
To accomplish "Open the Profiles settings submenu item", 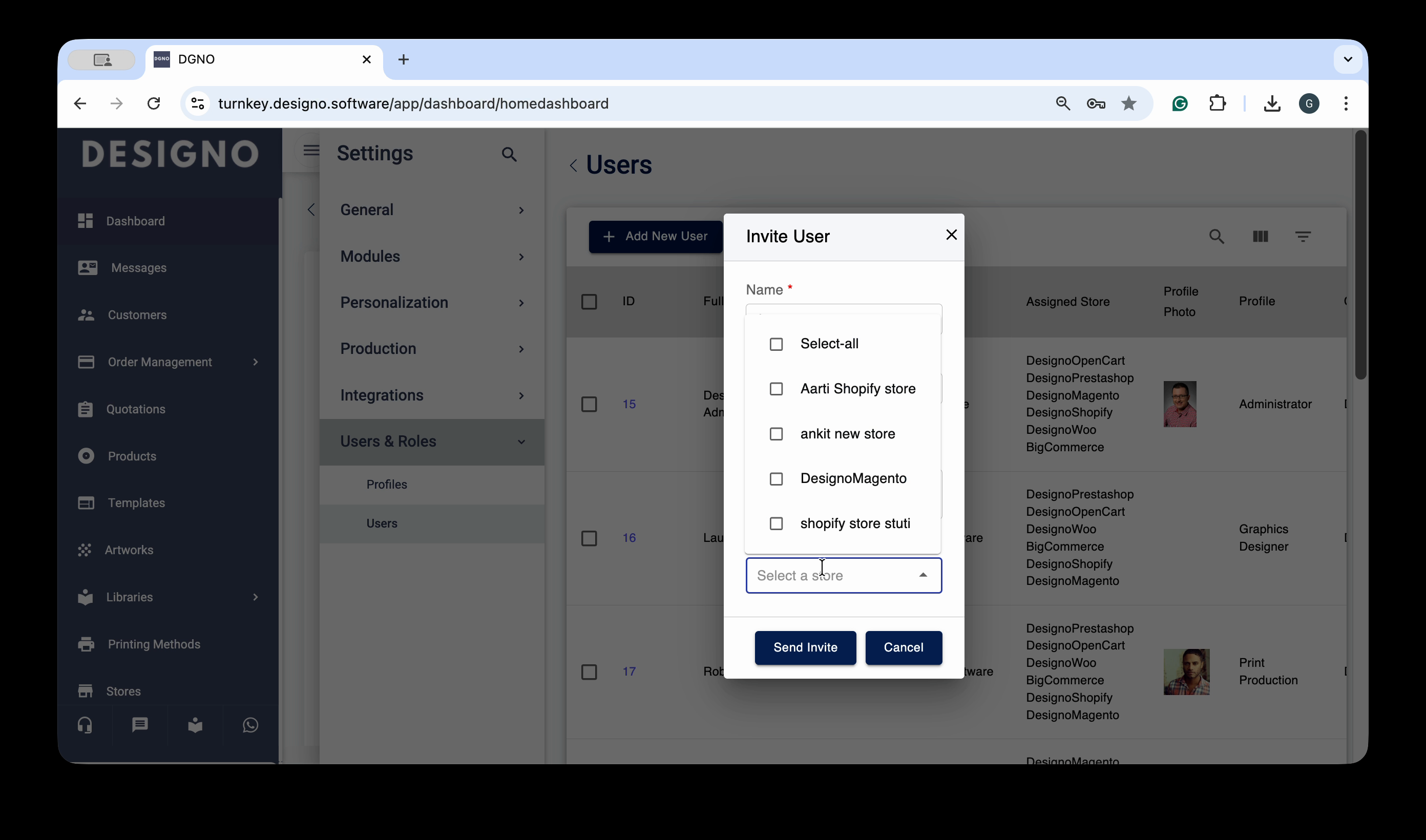I will pyautogui.click(x=432, y=485).
